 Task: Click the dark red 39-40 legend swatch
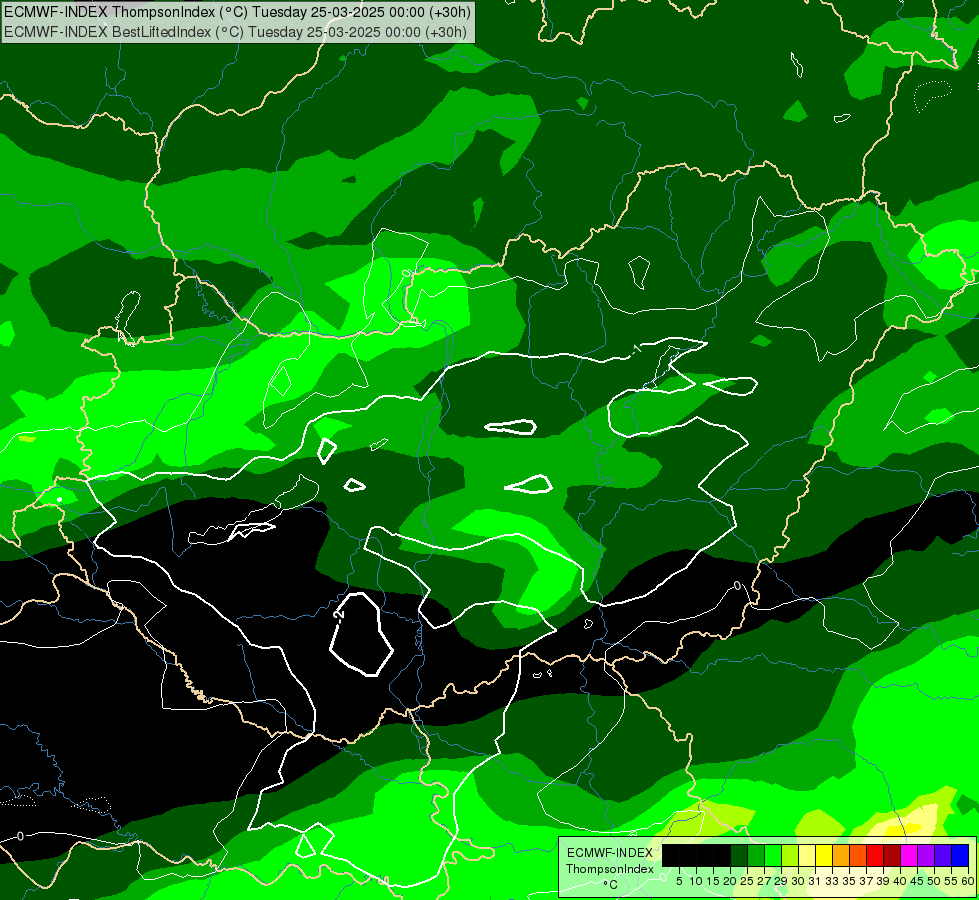click(892, 855)
